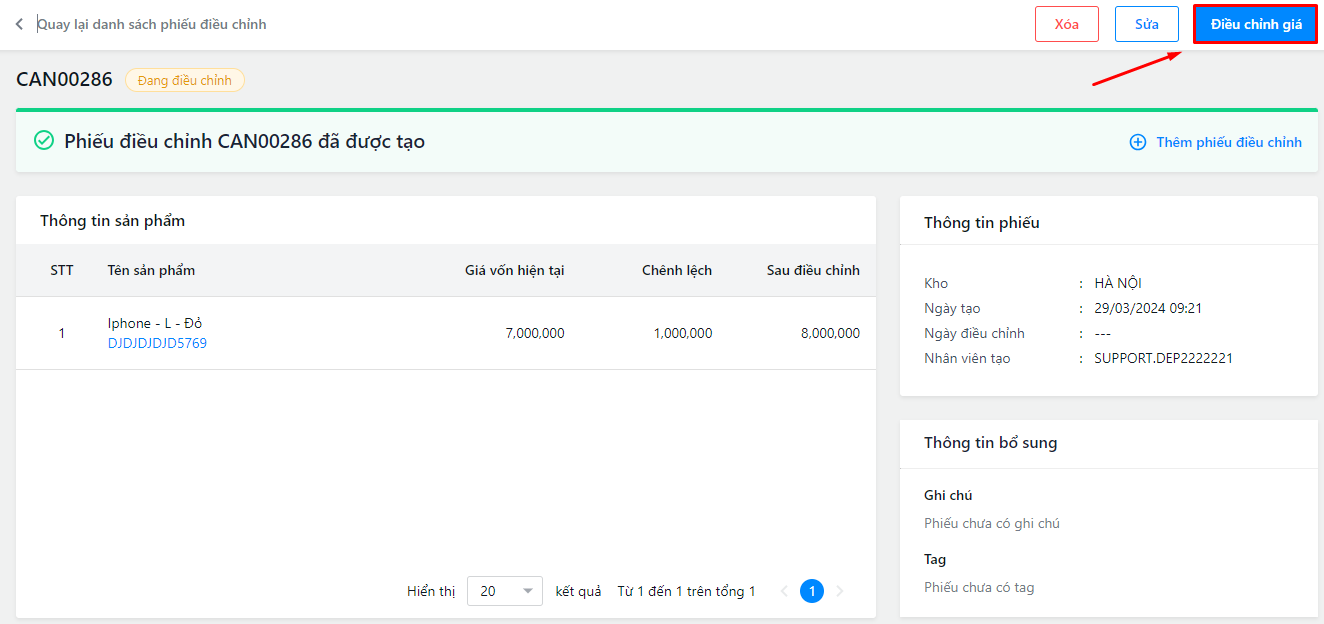The height and width of the screenshot is (624, 1324).
Task: Click the message Phiếu điều chỉnh CAN00286 đã được tạo
Action: (245, 141)
